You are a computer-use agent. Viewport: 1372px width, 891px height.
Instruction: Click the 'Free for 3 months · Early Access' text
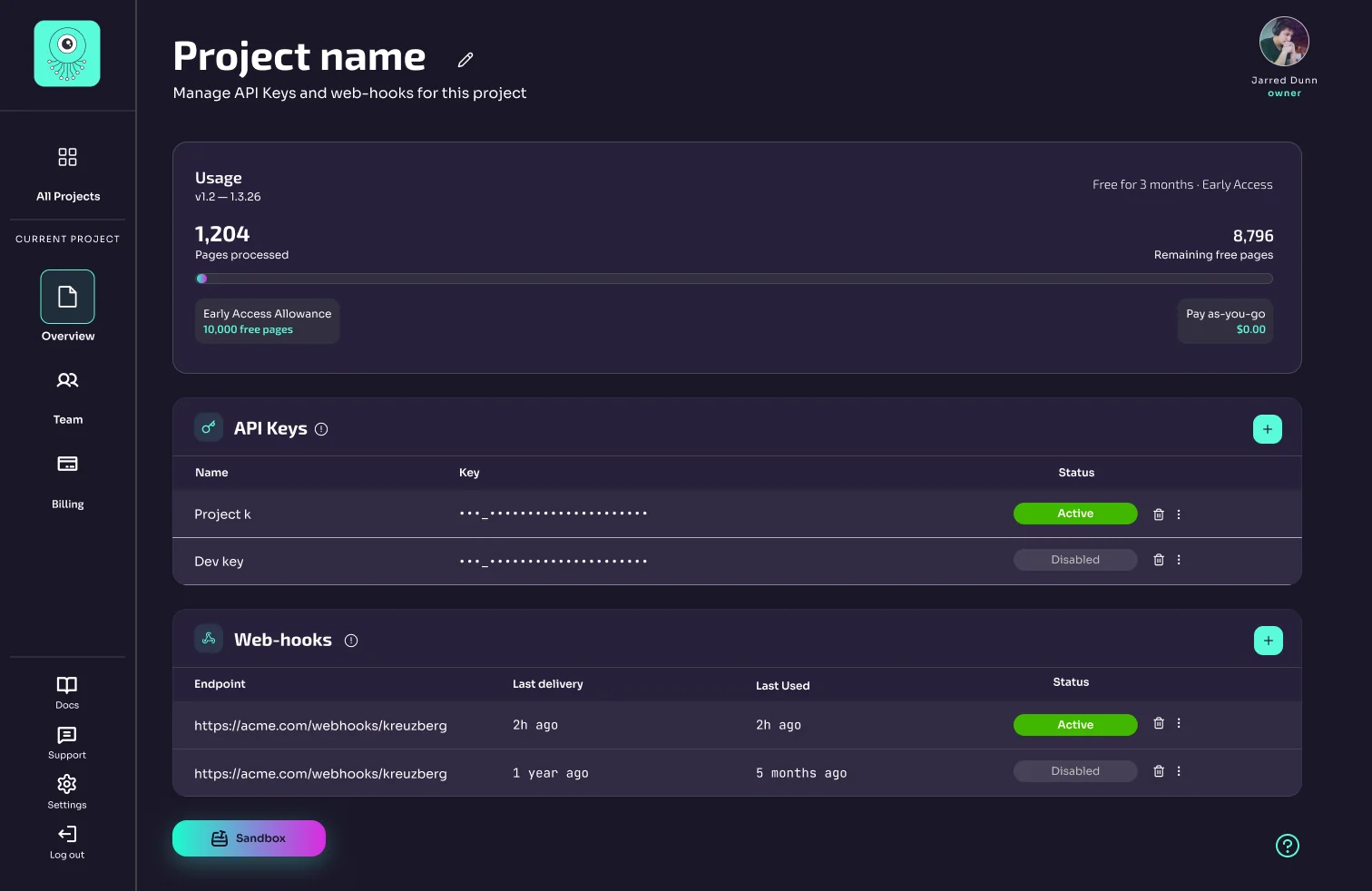pyautogui.click(x=1182, y=185)
